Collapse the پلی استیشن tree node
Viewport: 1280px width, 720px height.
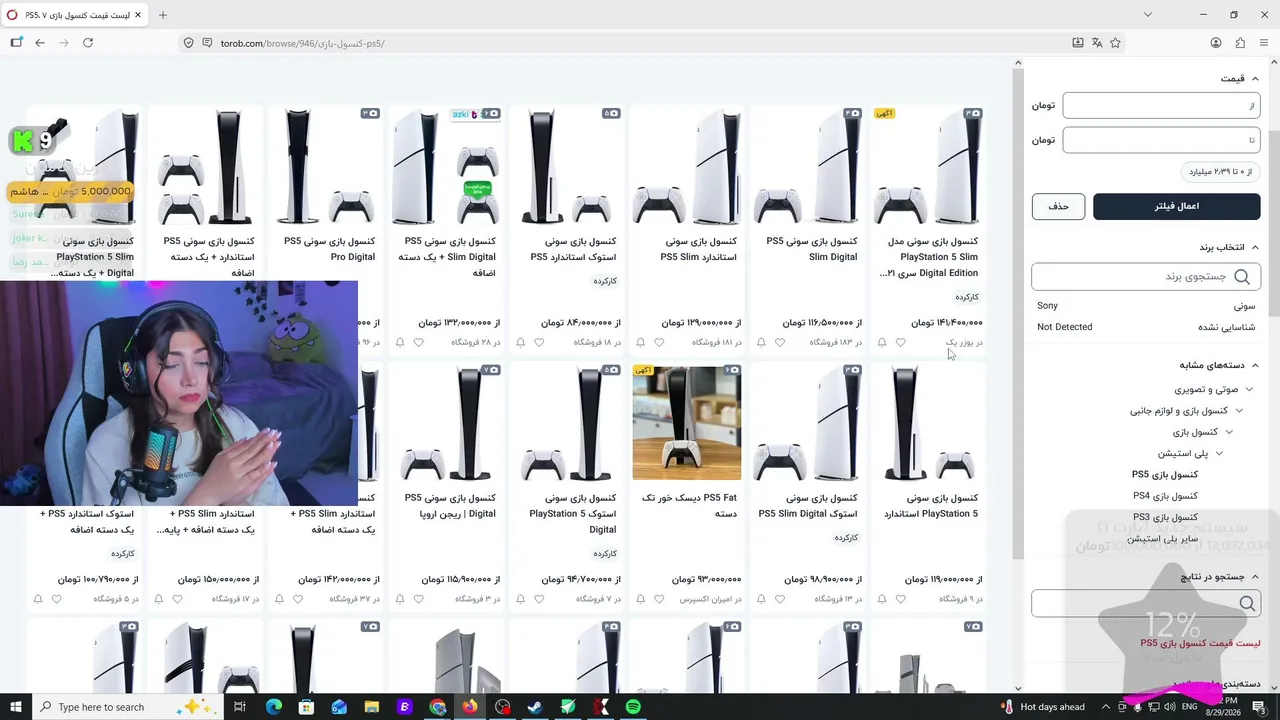(1219, 453)
